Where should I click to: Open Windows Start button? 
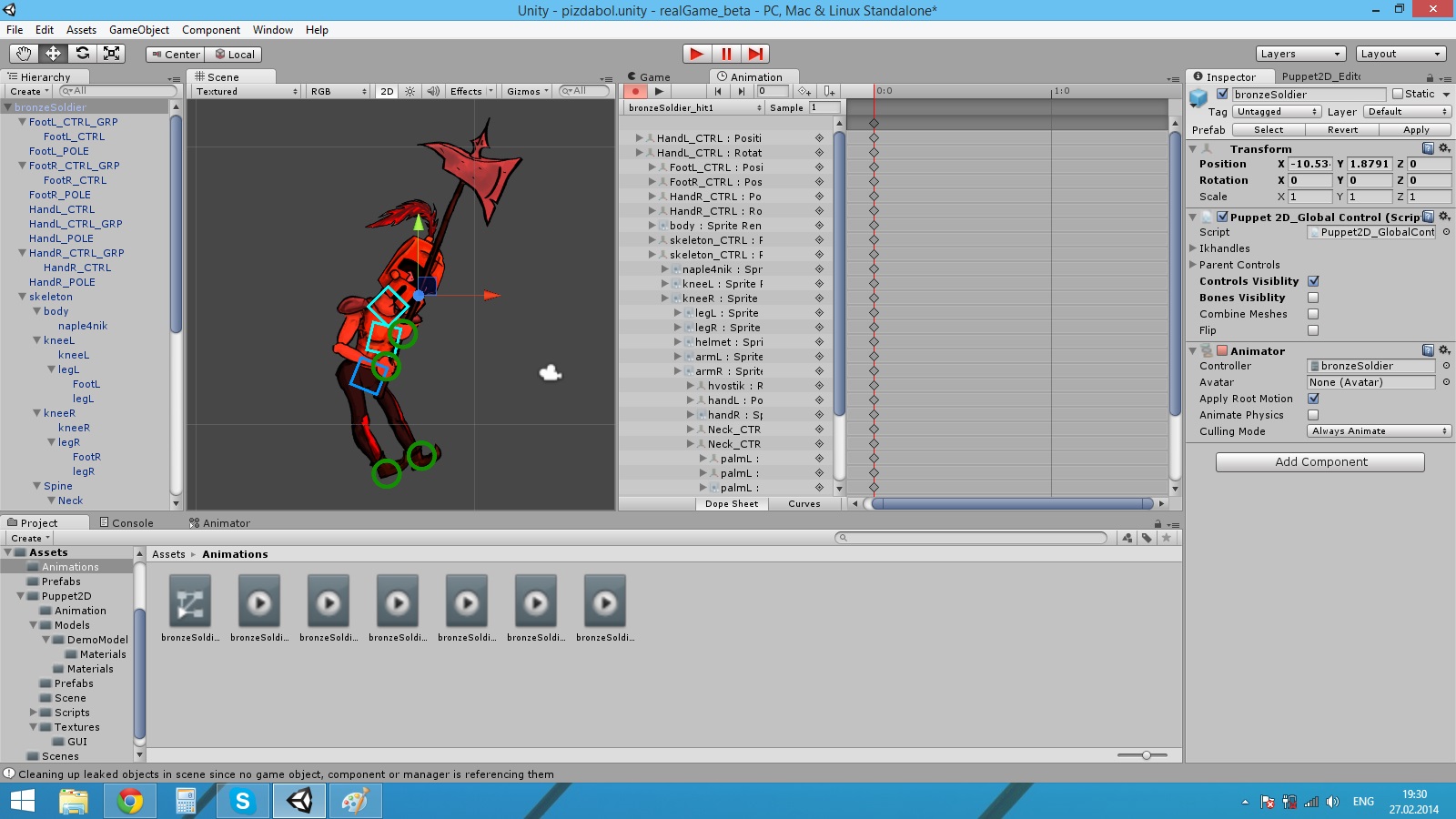pos(22,801)
